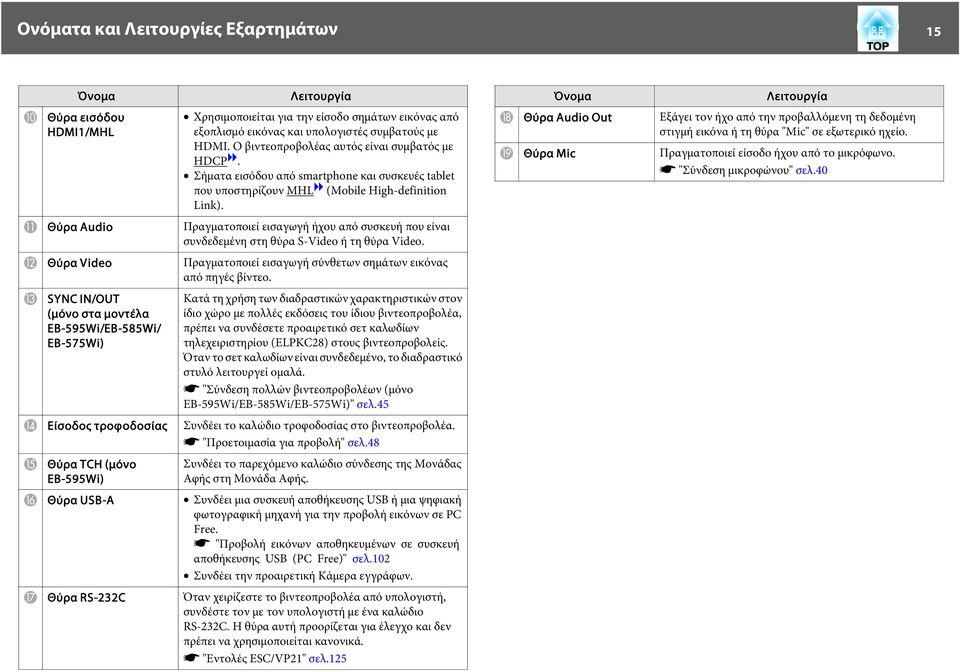Click text Συνδέει την προαιρετική Κάμερα εγγράφων
Screen dimensions: 960x672
[x=303, y=576]
